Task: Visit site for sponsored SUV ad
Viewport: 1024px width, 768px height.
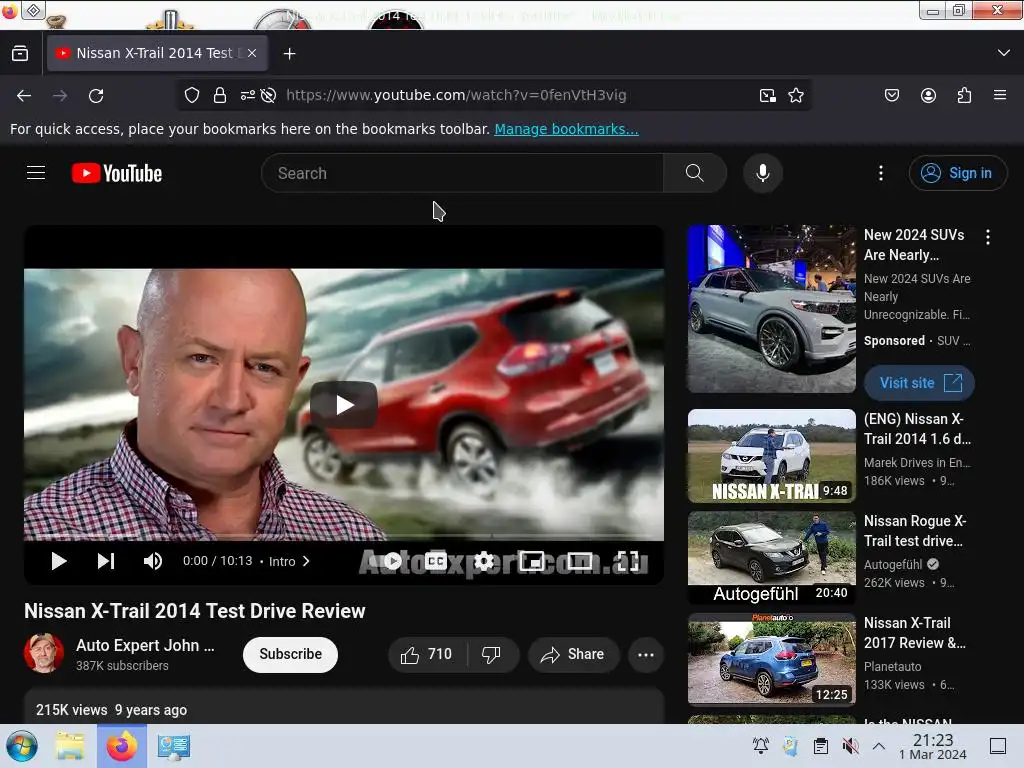Action: click(920, 383)
